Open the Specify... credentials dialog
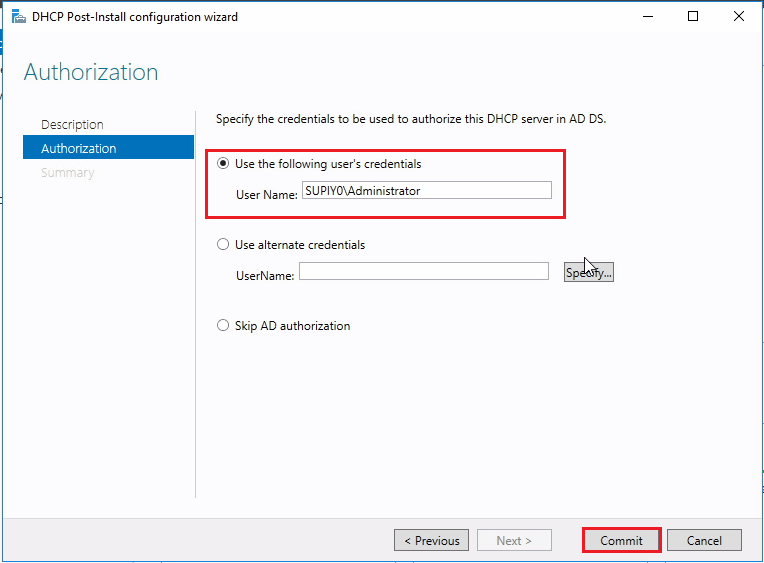 click(x=589, y=272)
